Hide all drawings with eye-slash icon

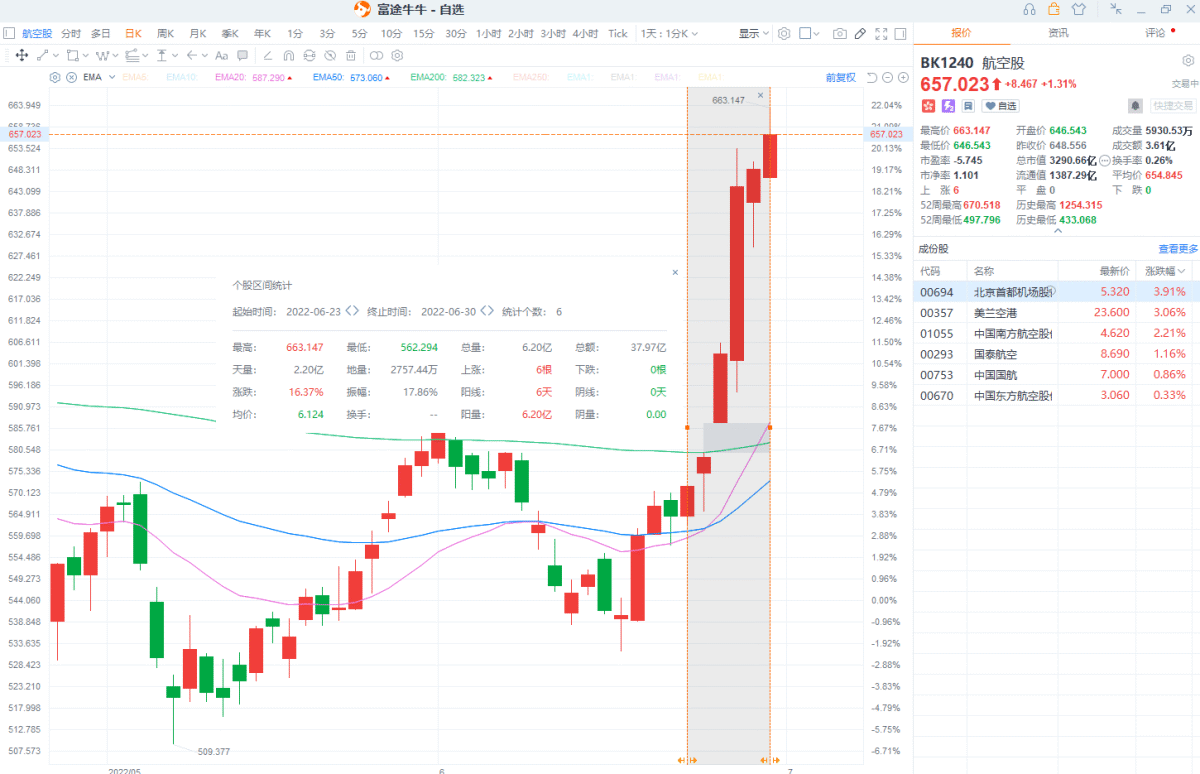[x=330, y=55]
